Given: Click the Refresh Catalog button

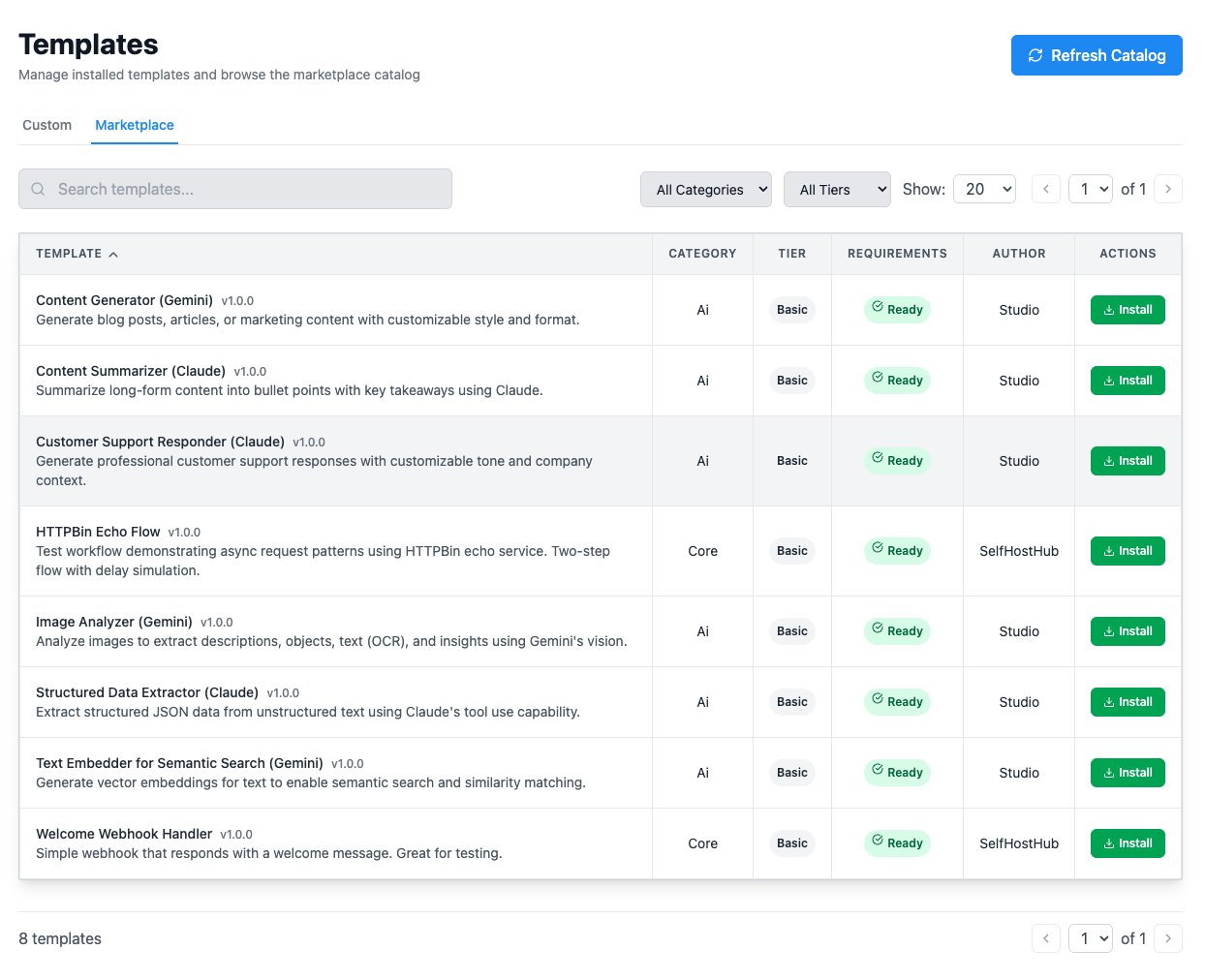Looking at the screenshot, I should click(x=1097, y=55).
